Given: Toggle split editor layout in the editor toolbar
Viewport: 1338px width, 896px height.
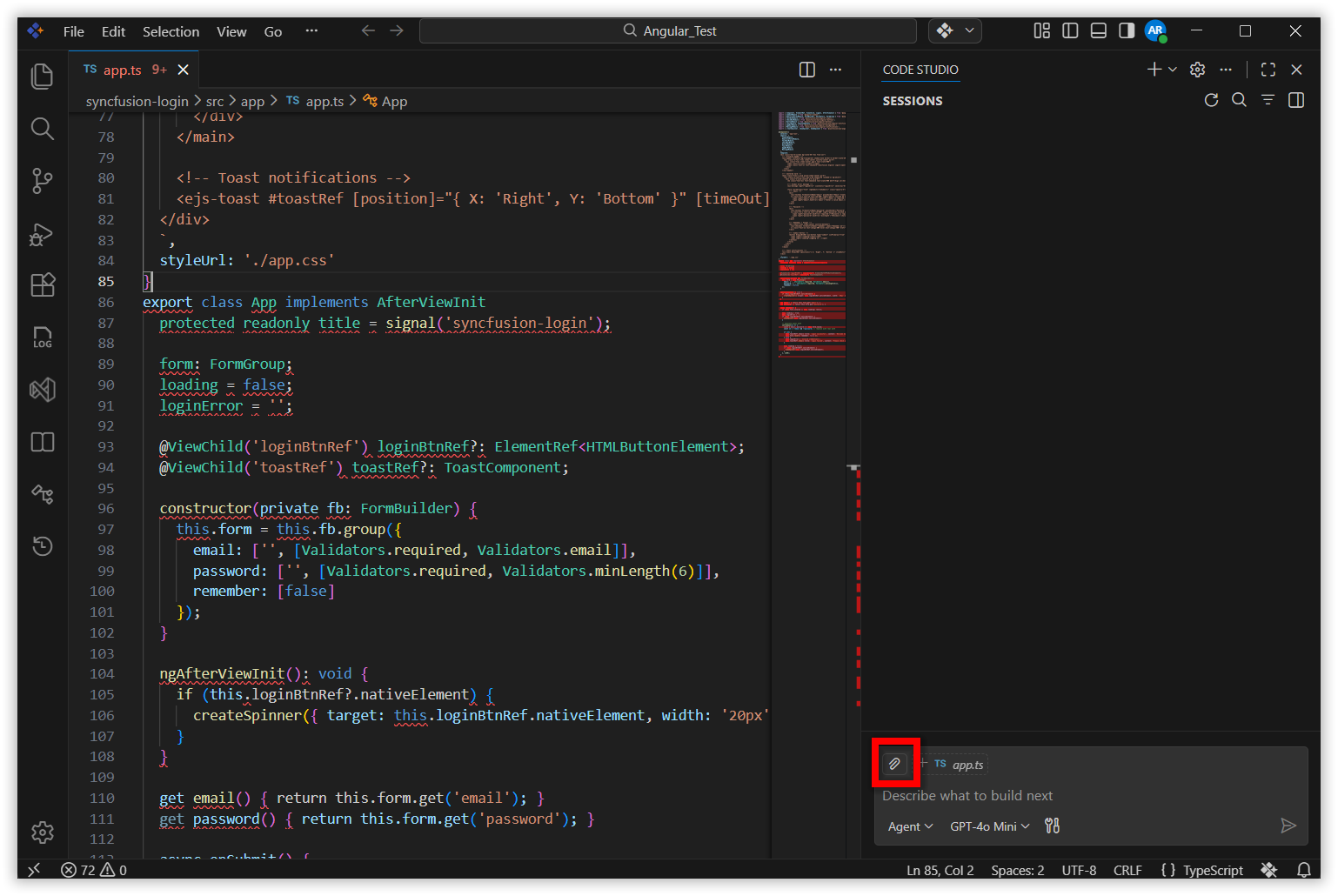Looking at the screenshot, I should (x=806, y=70).
